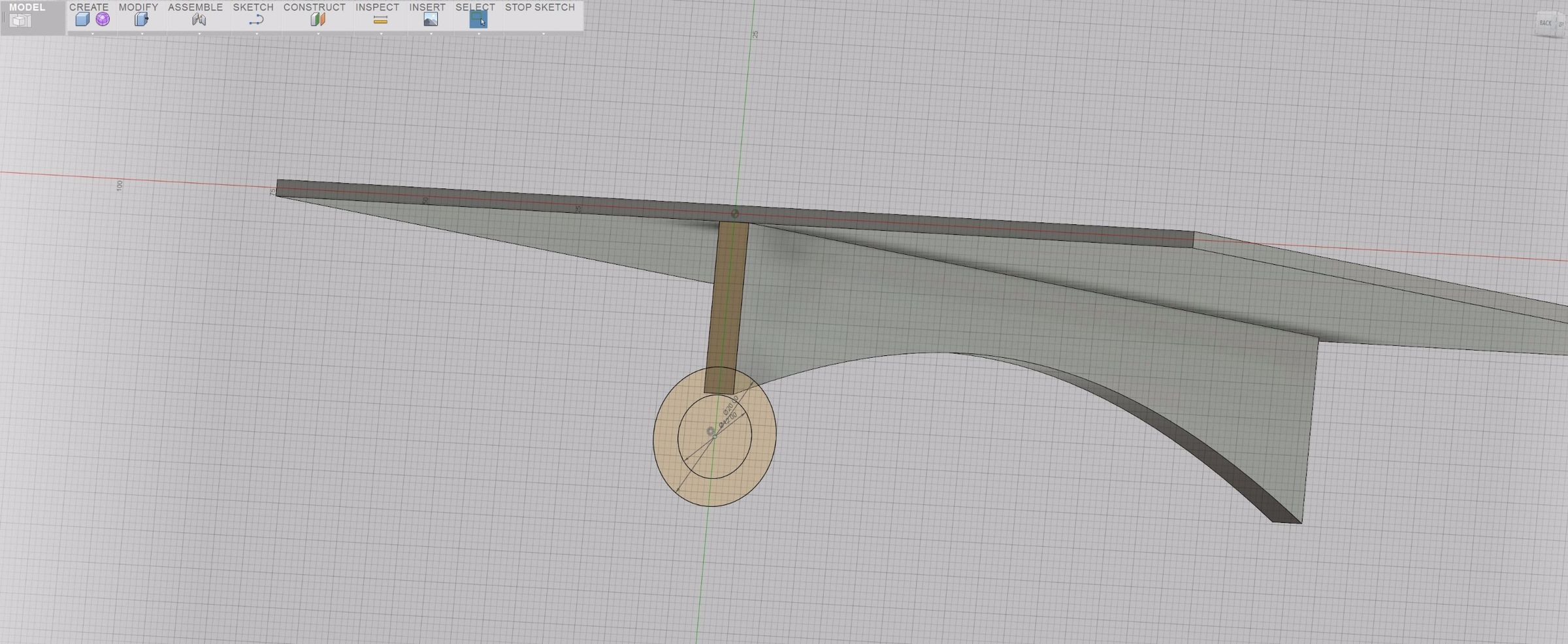Viewport: 1568px width, 644px height.
Task: Select the spline icon under SKETCH
Action: click(x=254, y=20)
